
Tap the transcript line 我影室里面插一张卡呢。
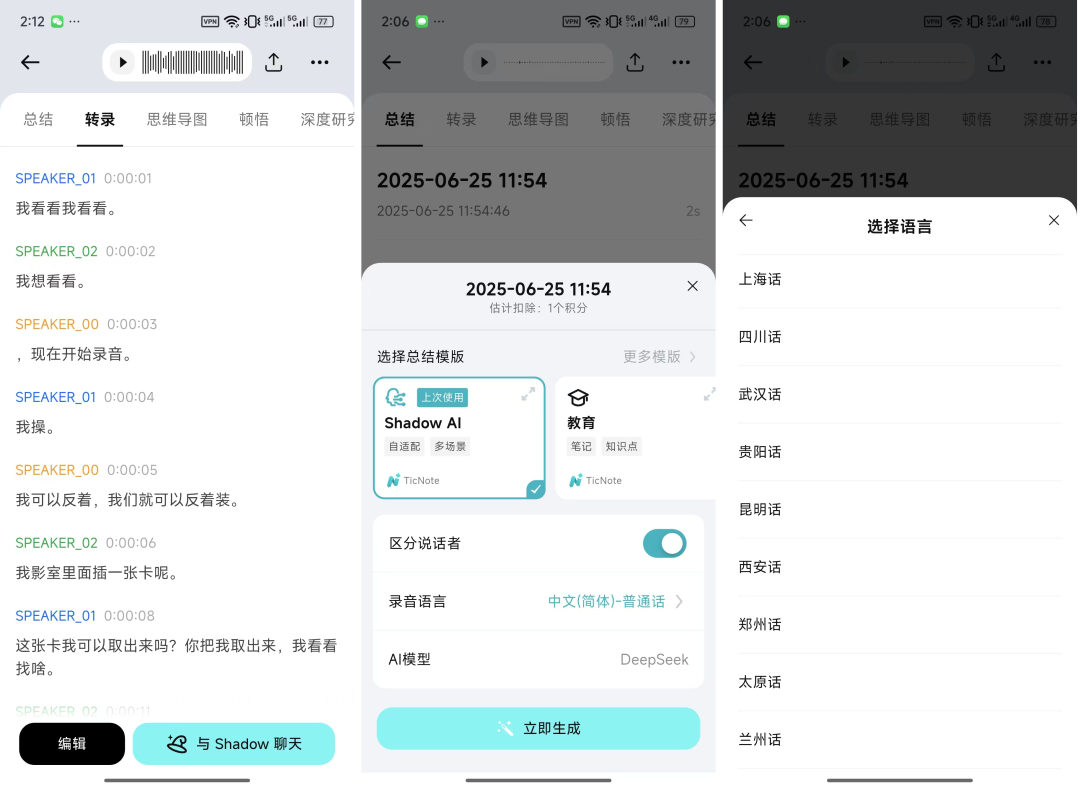point(97,573)
